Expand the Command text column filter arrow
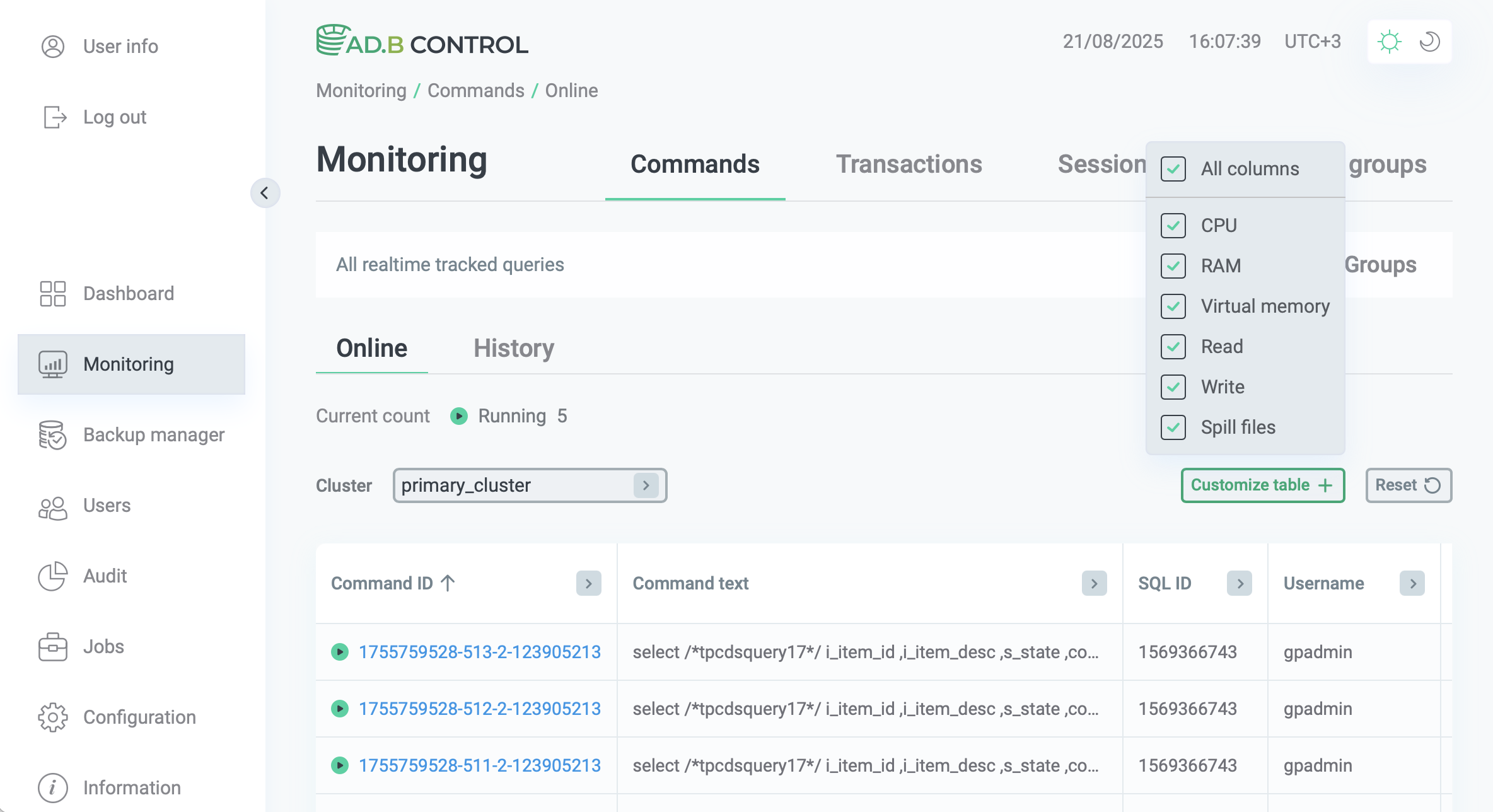This screenshot has height=812, width=1493. (x=1094, y=584)
